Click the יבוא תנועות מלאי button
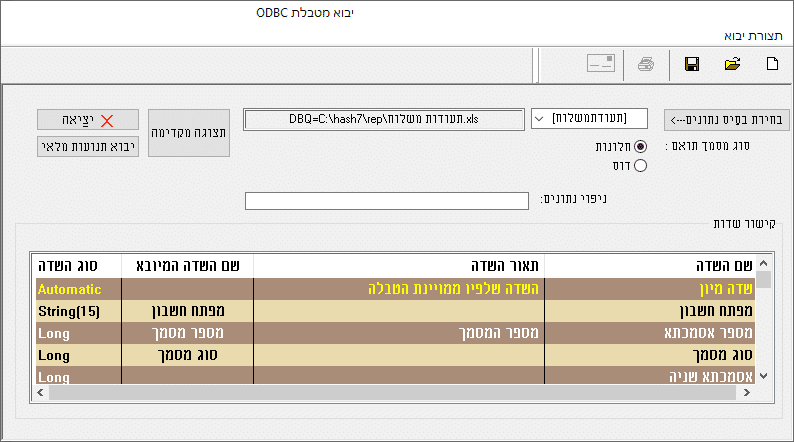 [88, 146]
